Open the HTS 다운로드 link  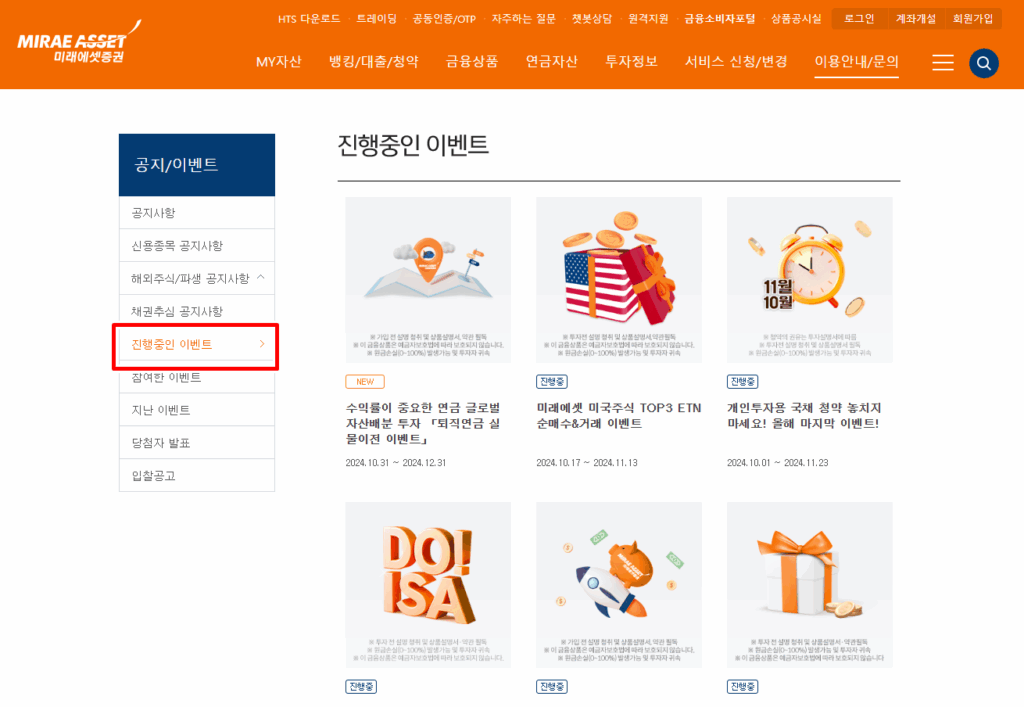tap(309, 19)
